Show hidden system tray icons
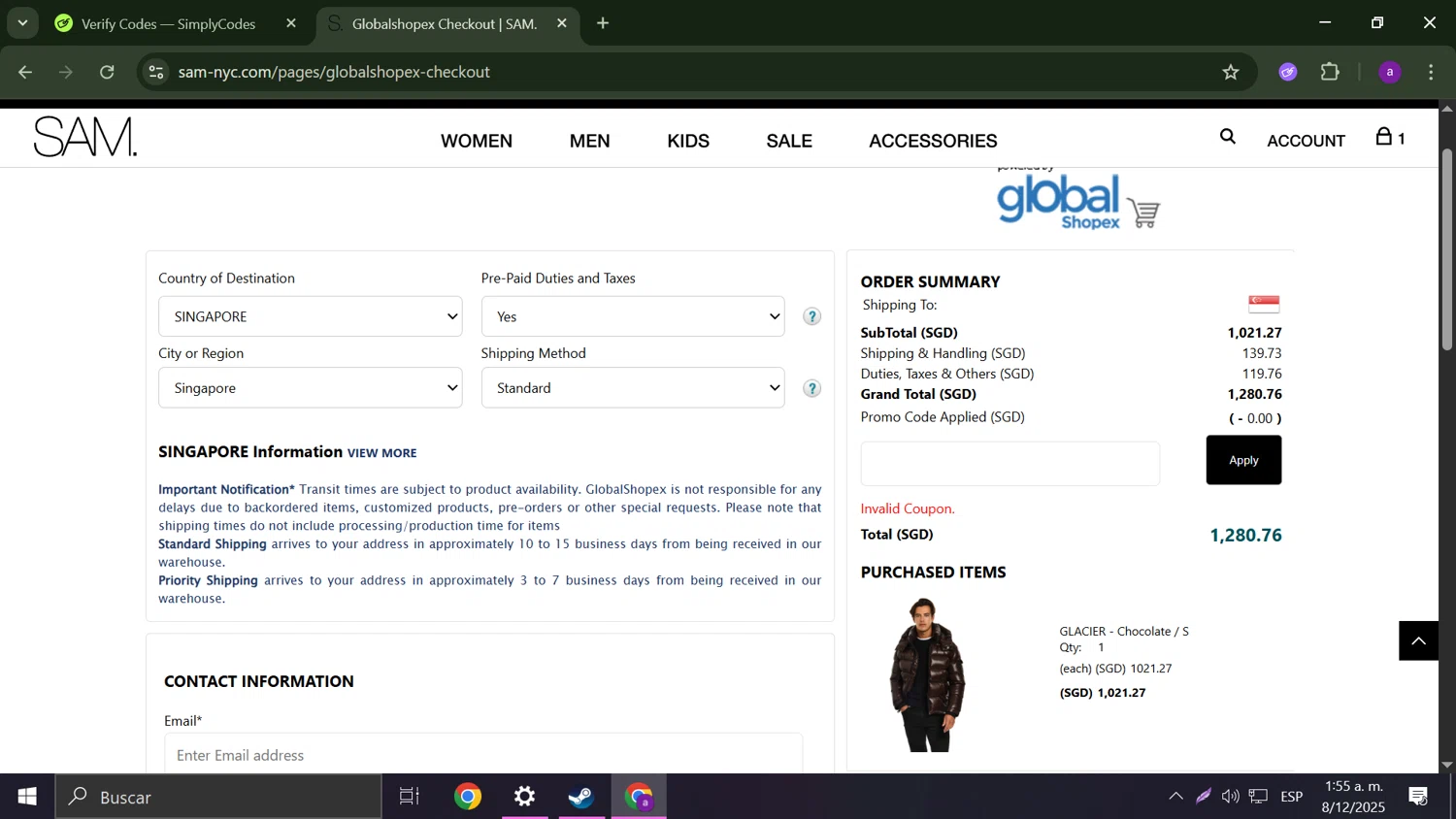Image resolution: width=1456 pixels, height=819 pixels. point(1175,797)
